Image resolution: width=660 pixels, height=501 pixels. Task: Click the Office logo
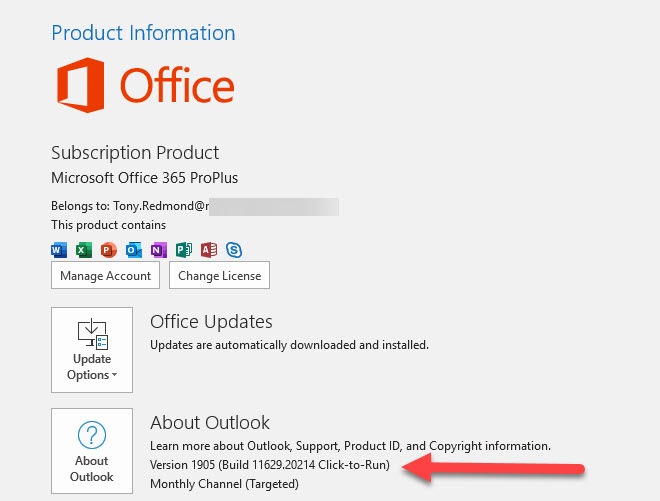click(x=146, y=85)
